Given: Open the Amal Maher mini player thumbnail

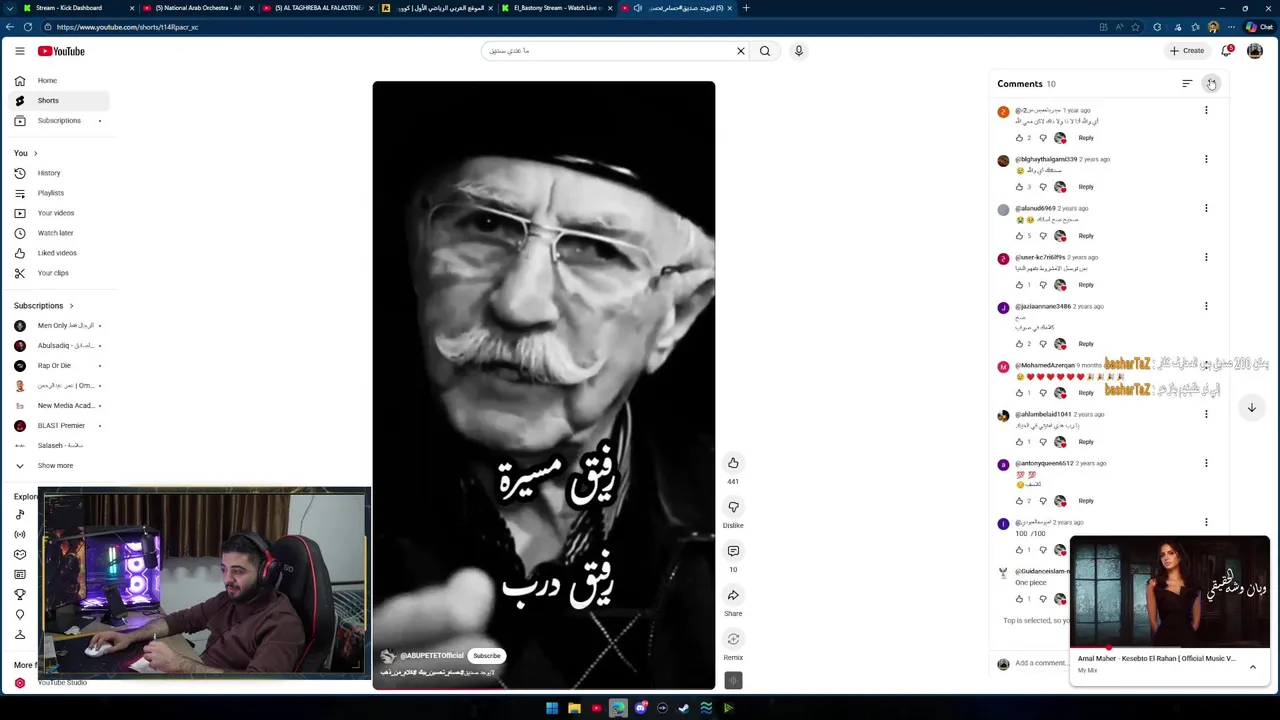Looking at the screenshot, I should 1169,592.
